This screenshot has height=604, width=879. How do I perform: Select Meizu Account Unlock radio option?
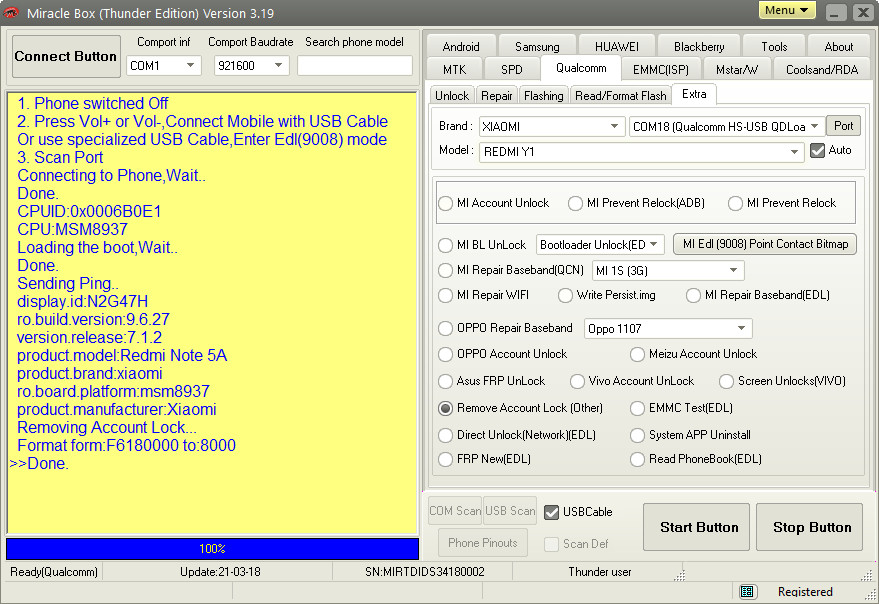pos(637,354)
